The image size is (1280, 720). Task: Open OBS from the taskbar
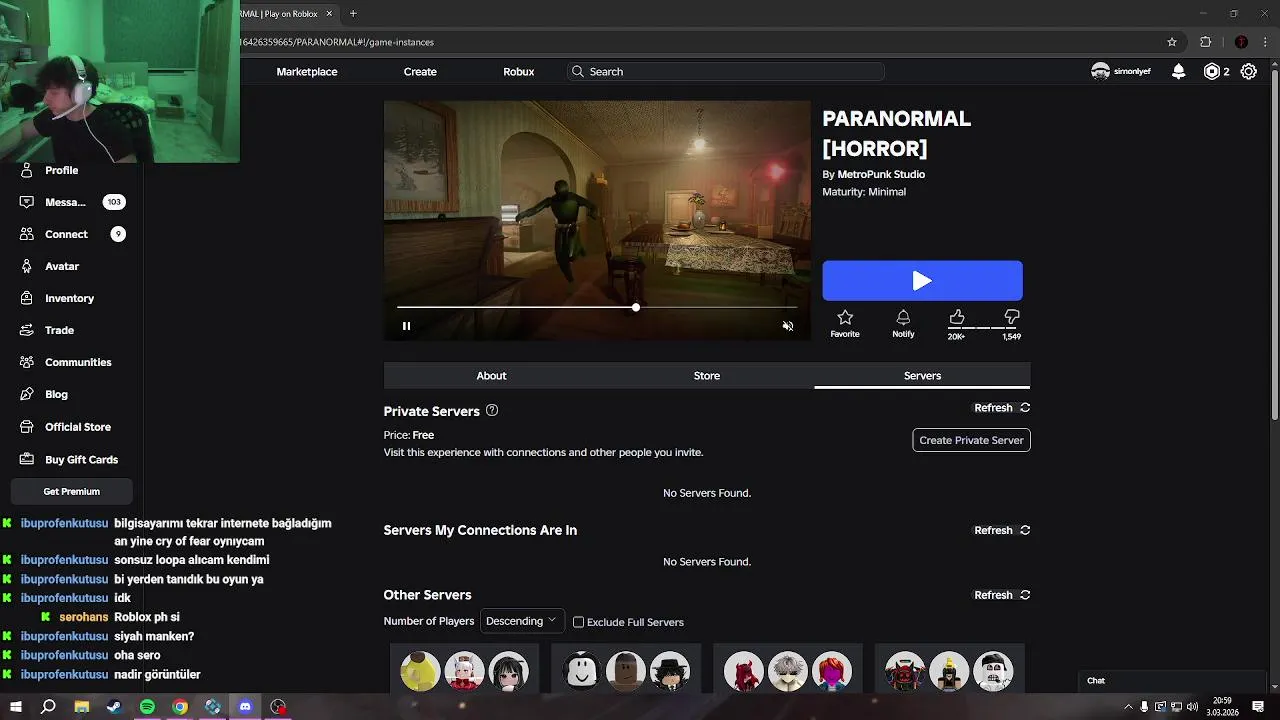278,706
